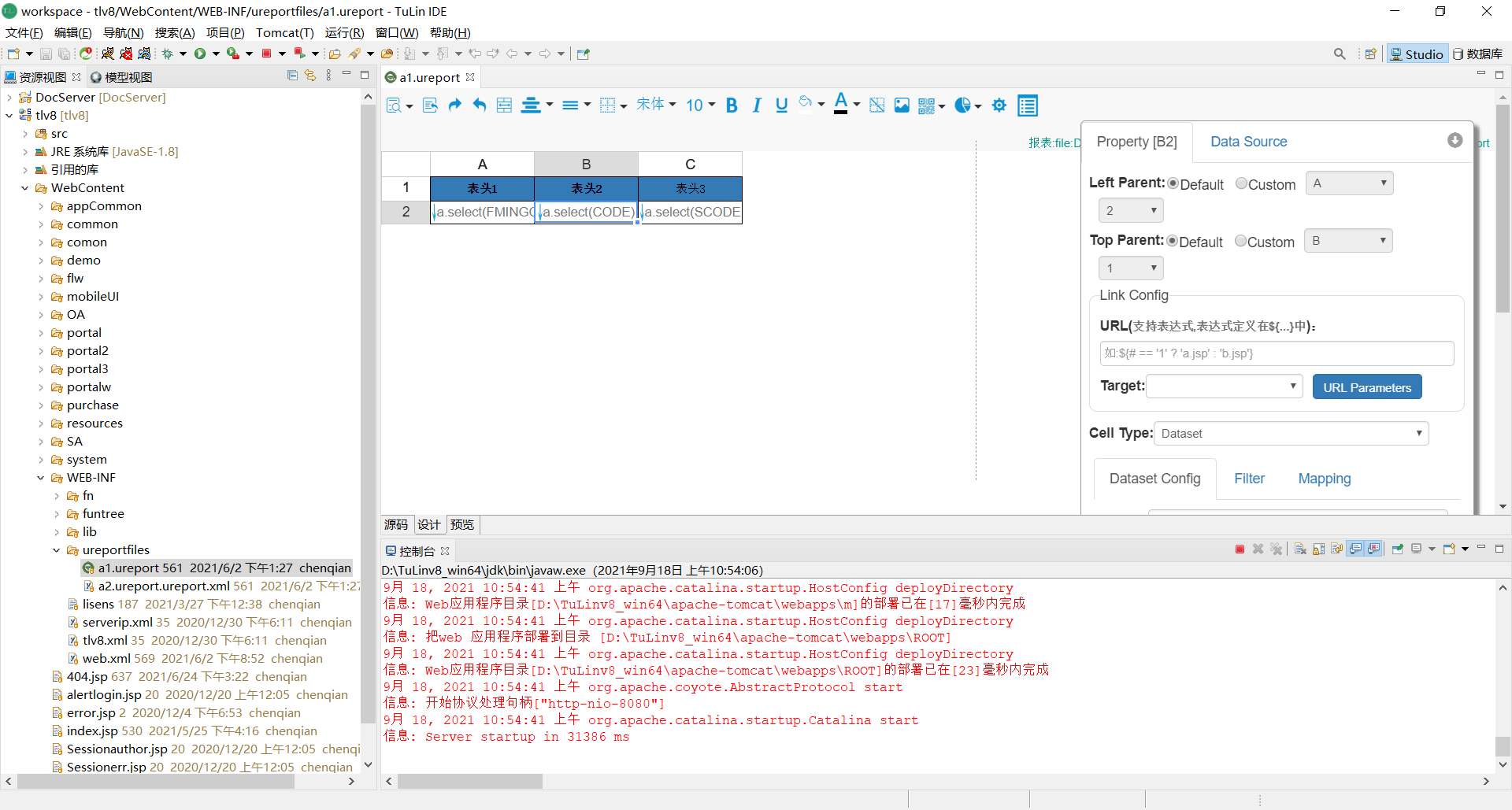The width and height of the screenshot is (1512, 810).
Task: Insert an image into the cell
Action: [902, 105]
